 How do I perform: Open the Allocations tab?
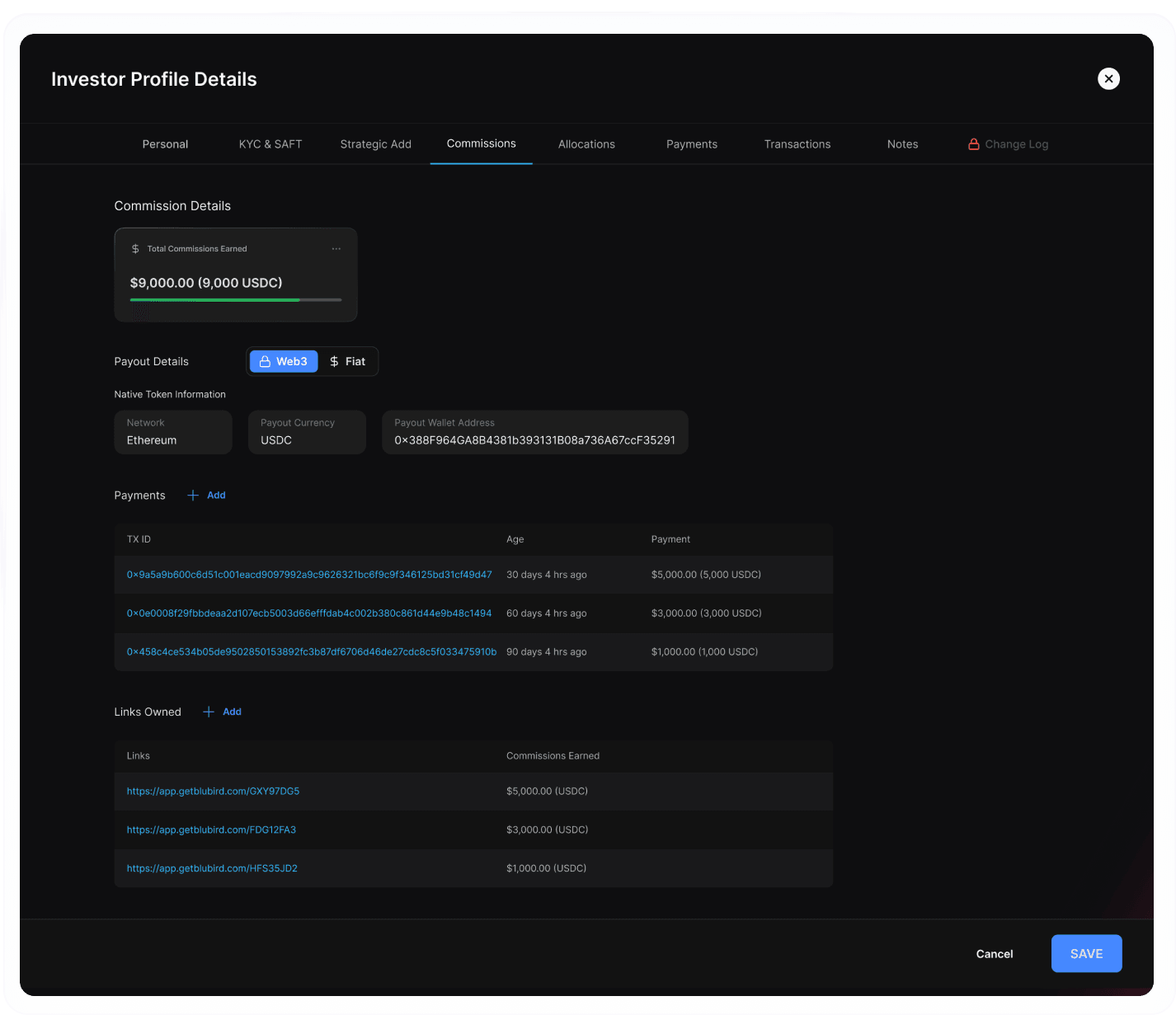(x=586, y=144)
